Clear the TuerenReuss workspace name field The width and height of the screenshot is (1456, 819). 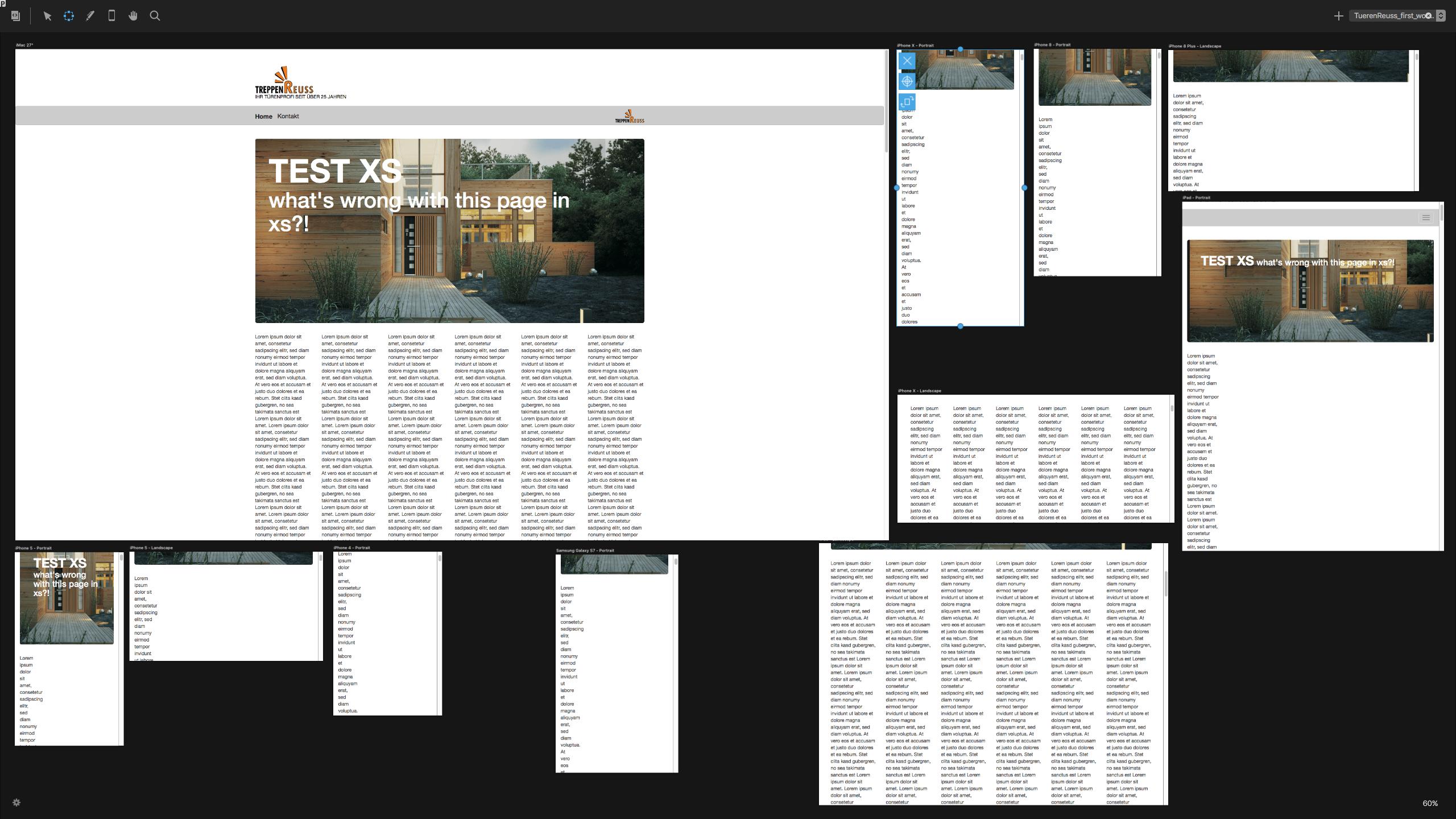(x=1428, y=16)
